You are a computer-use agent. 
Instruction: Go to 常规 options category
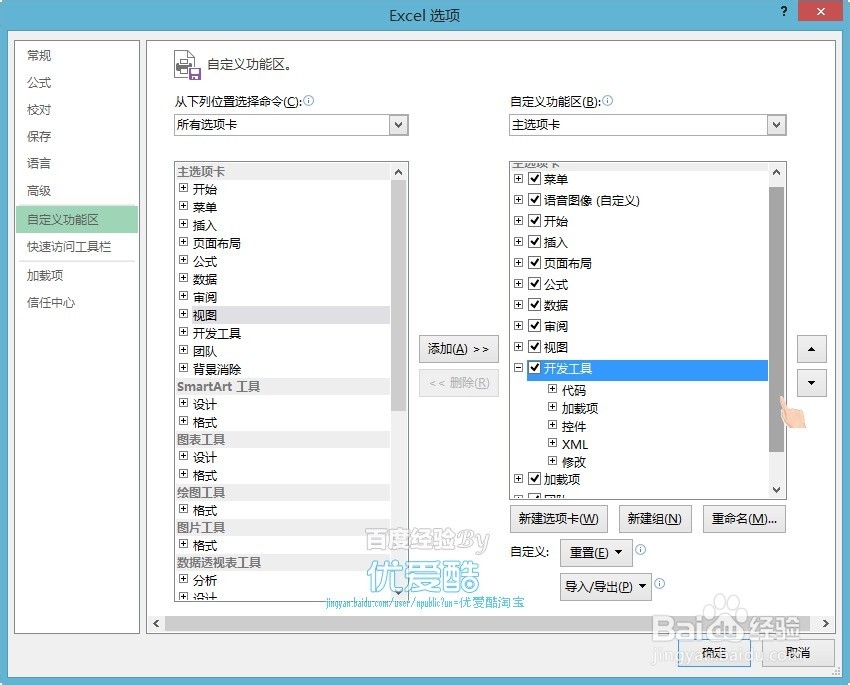(x=39, y=55)
